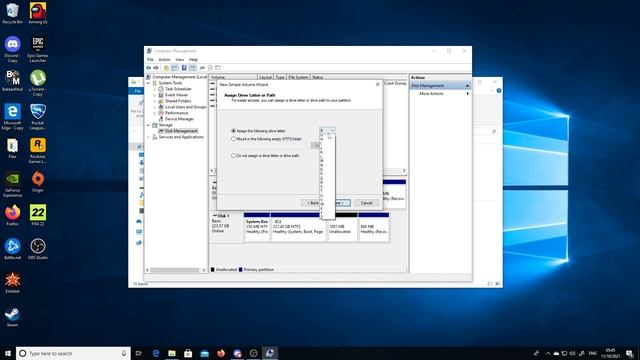Expand the More Actions submenu arrow
The image size is (640, 360).
point(467,93)
